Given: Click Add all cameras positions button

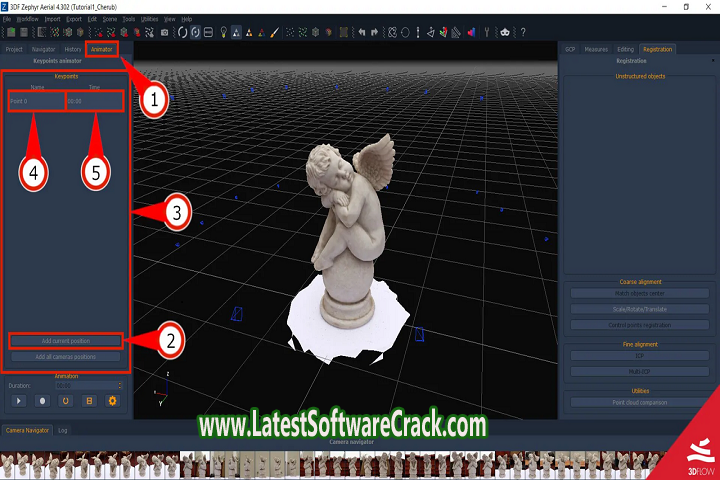Looking at the screenshot, I should tap(65, 356).
